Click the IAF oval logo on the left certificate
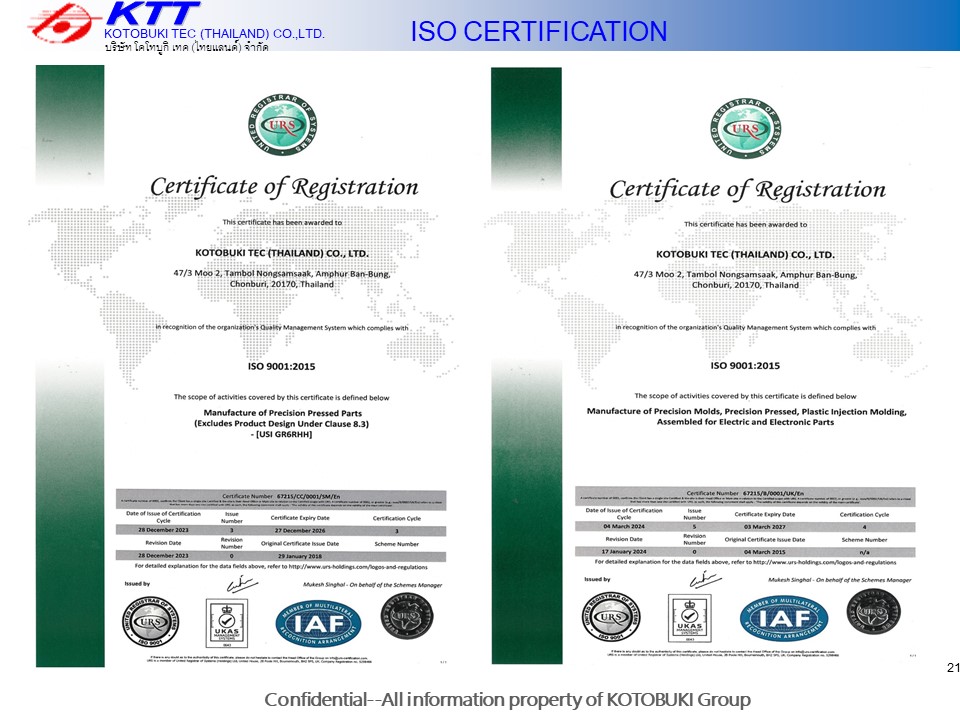Screen dimensions: 960x720 [x=318, y=623]
